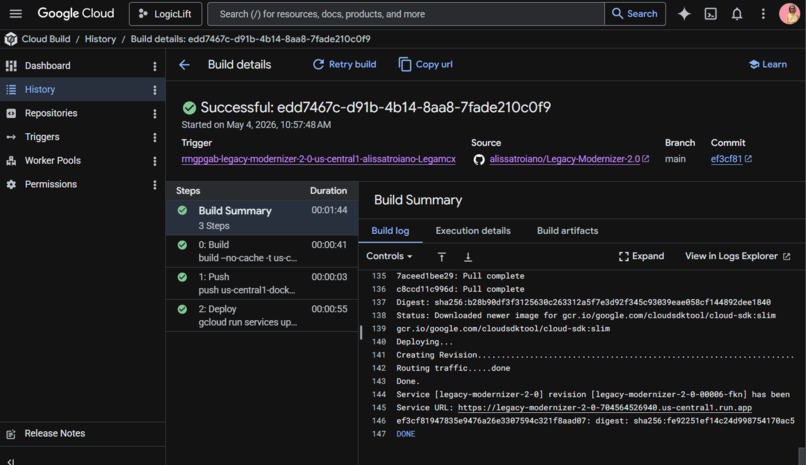Switch to the Execution details tab

click(473, 231)
